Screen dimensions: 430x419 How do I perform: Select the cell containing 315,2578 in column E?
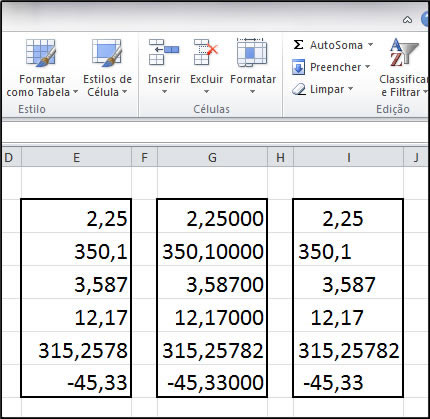pos(76,349)
